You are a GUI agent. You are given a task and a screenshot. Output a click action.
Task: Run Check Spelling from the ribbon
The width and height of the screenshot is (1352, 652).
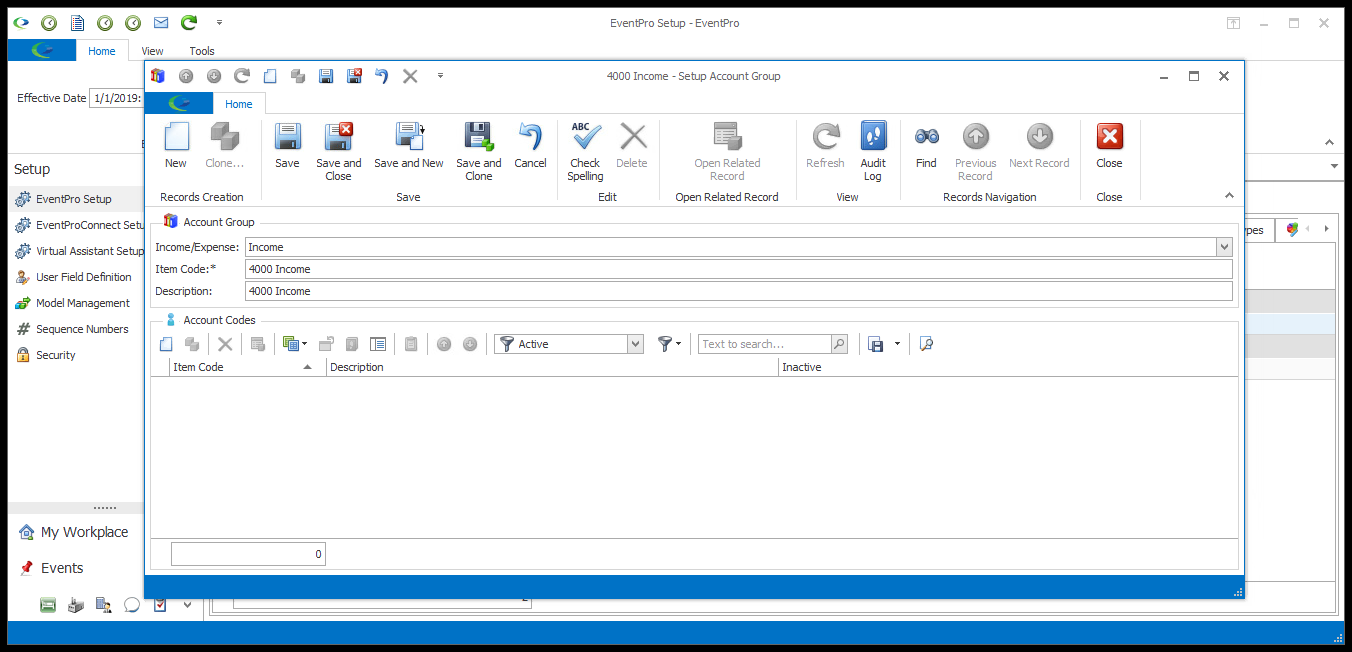[x=585, y=152]
